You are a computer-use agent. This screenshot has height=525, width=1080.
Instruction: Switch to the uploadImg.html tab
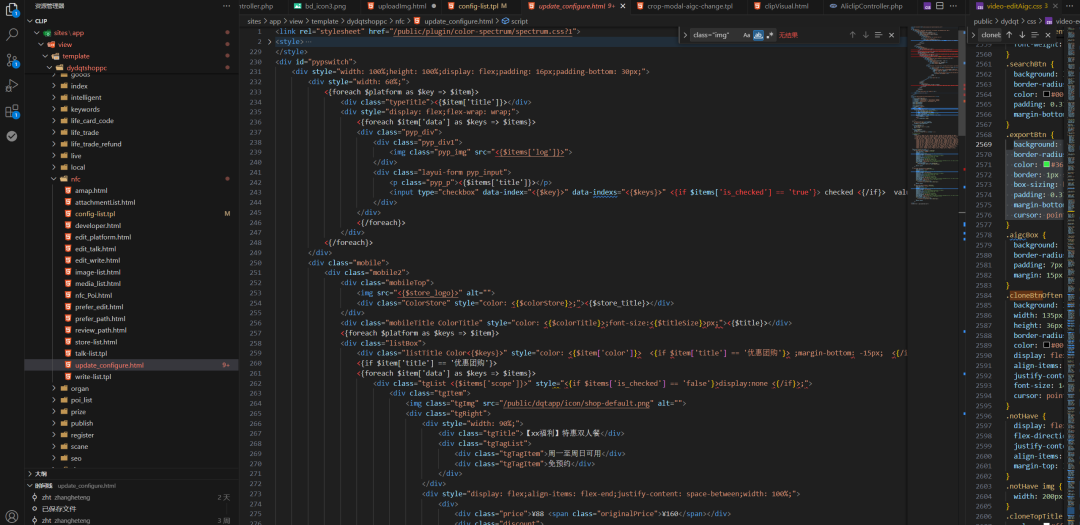tap(402, 6)
